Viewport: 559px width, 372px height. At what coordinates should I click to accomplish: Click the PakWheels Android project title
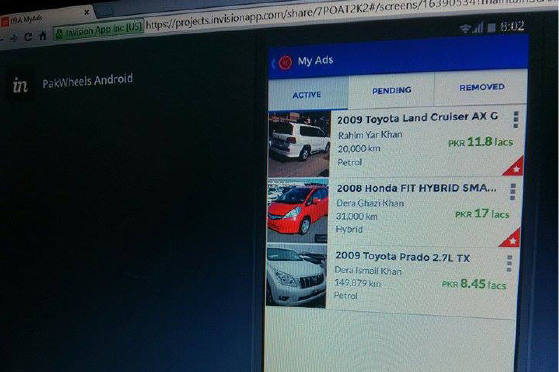click(x=87, y=81)
